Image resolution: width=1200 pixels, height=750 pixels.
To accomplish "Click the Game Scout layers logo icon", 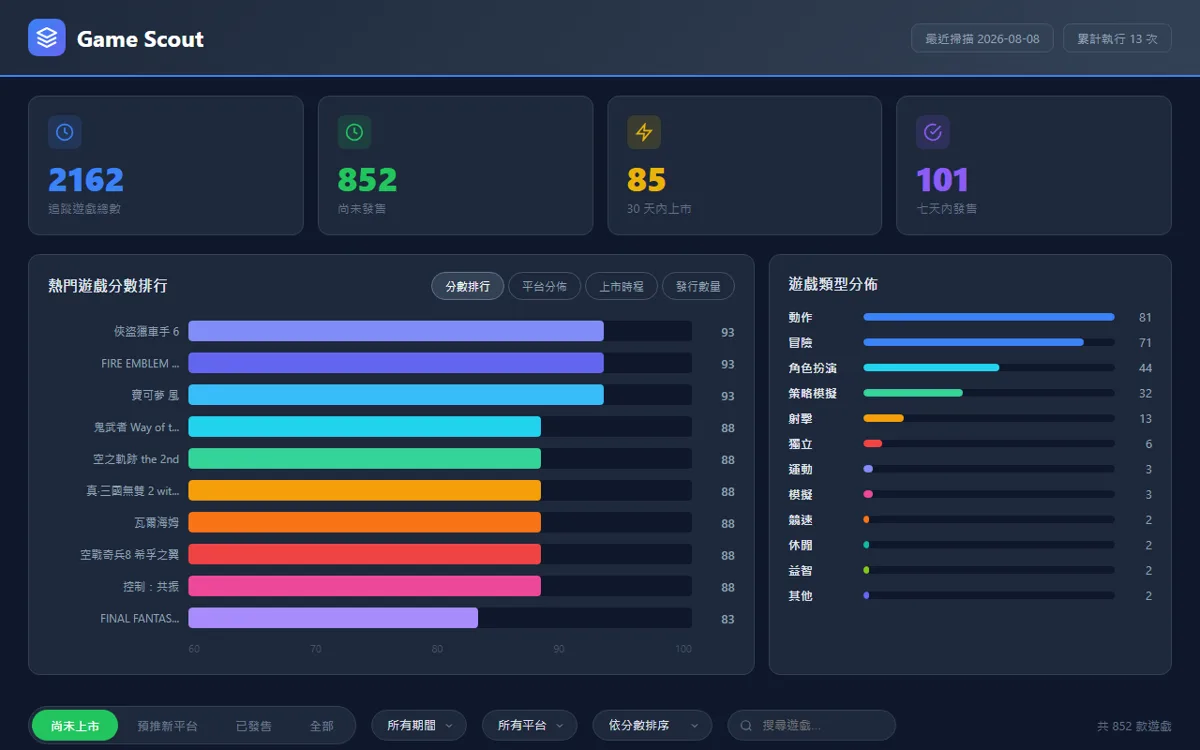I will click(x=47, y=38).
